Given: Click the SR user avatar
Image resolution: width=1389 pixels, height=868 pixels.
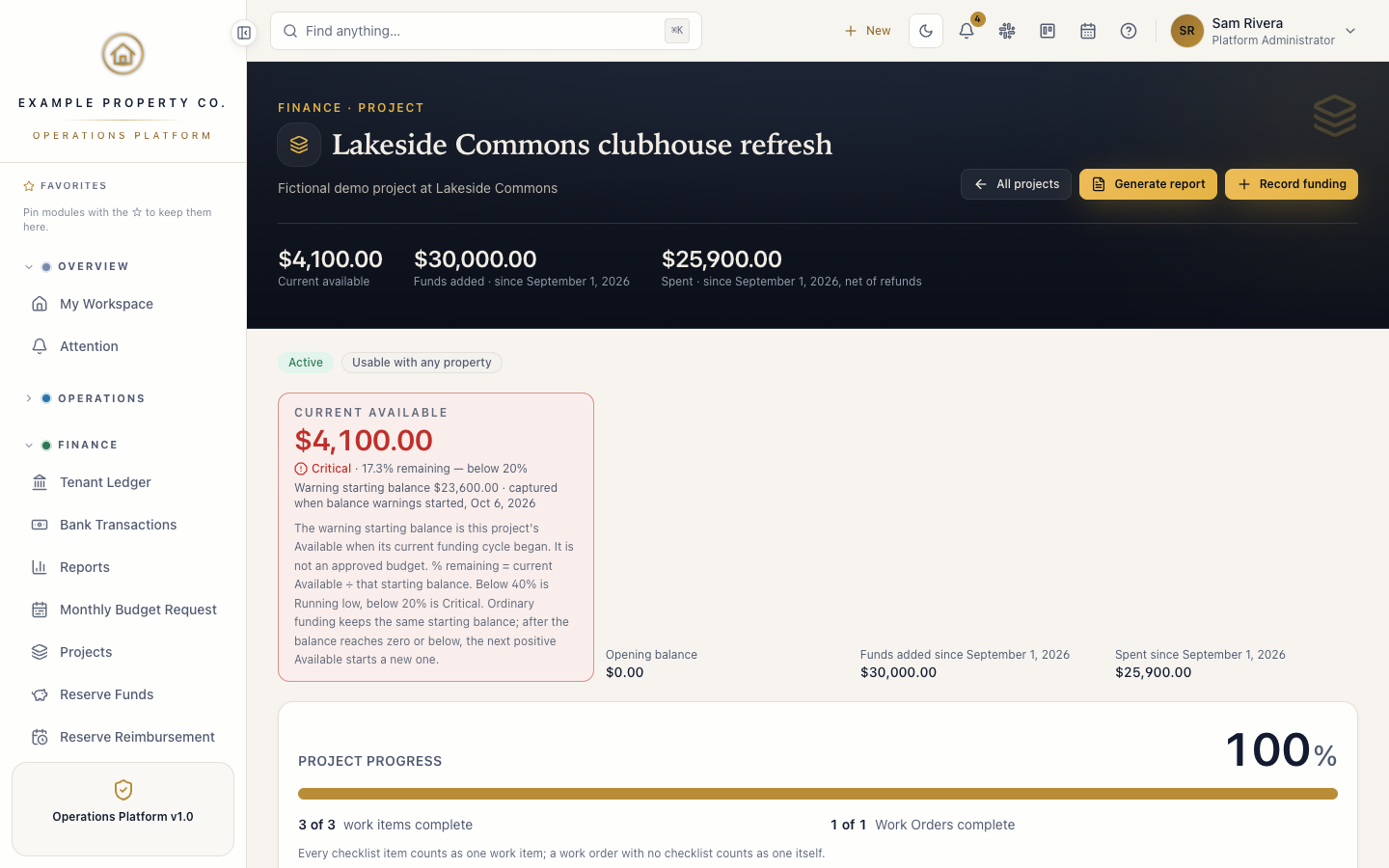Looking at the screenshot, I should click(x=1187, y=31).
